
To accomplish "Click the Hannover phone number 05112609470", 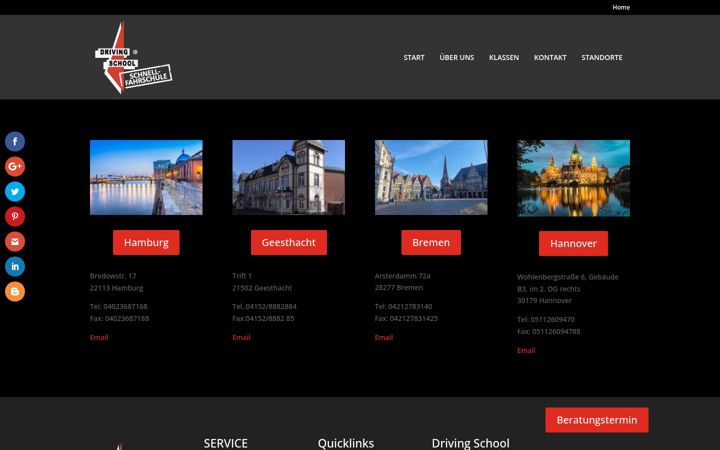I will coord(552,319).
